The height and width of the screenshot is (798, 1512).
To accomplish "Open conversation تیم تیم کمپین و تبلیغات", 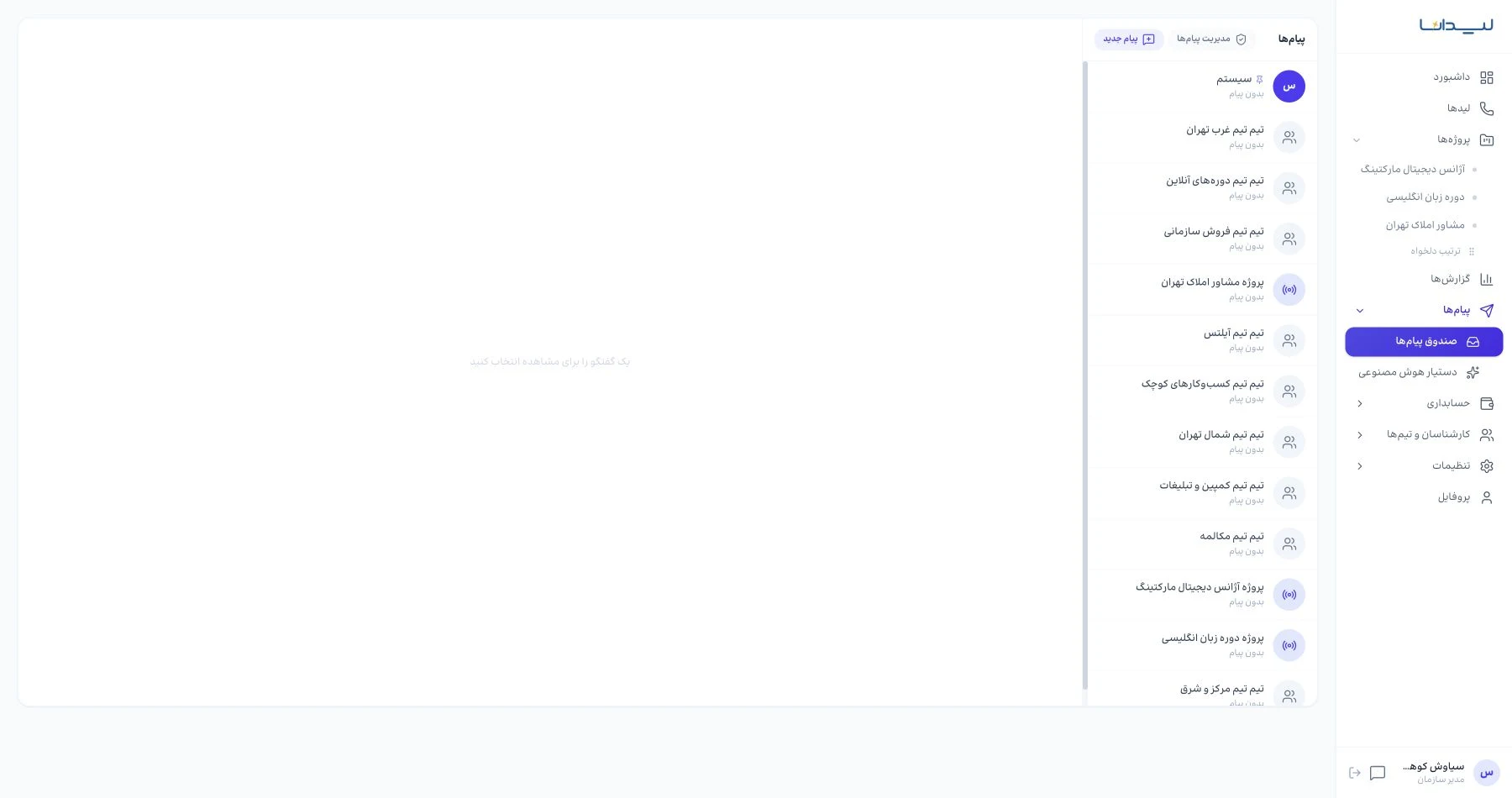I will pyautogui.click(x=1202, y=493).
